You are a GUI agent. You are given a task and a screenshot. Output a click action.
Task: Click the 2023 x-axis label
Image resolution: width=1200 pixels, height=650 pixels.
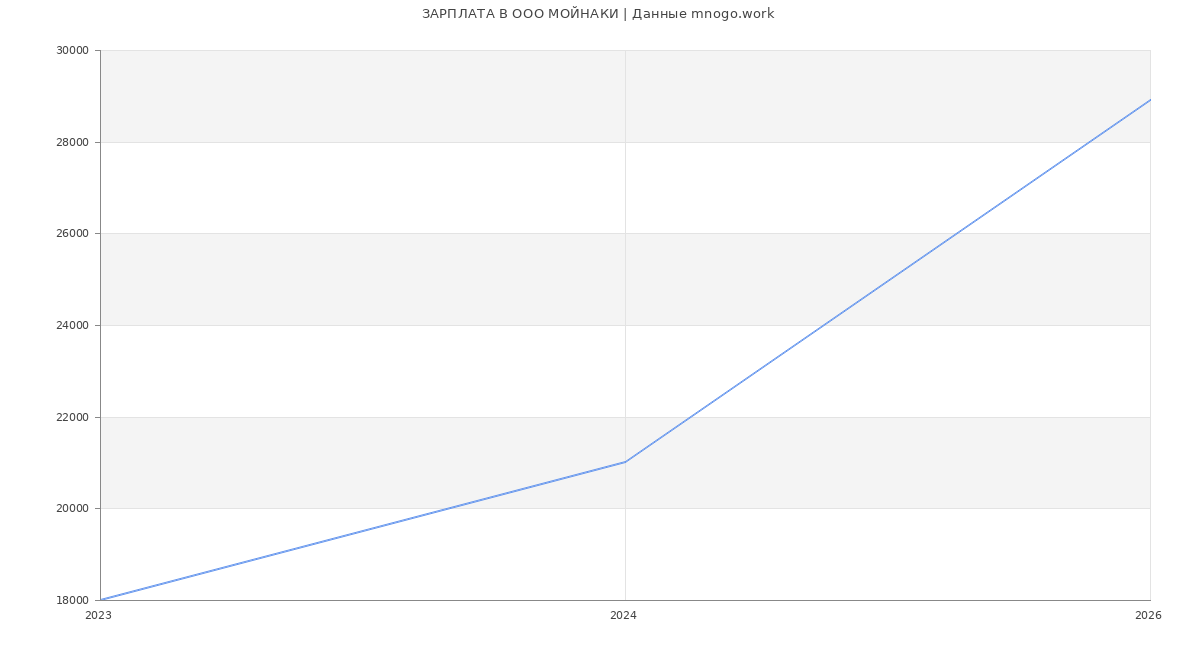tap(98, 616)
